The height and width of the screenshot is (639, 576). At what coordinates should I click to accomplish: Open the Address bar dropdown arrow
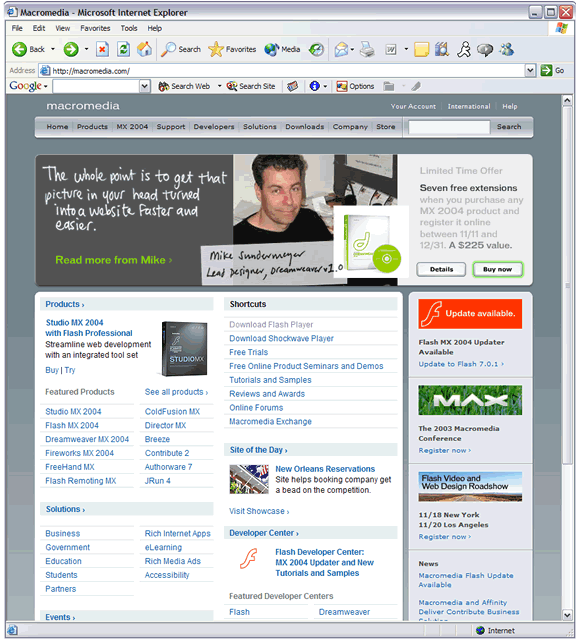pyautogui.click(x=530, y=71)
